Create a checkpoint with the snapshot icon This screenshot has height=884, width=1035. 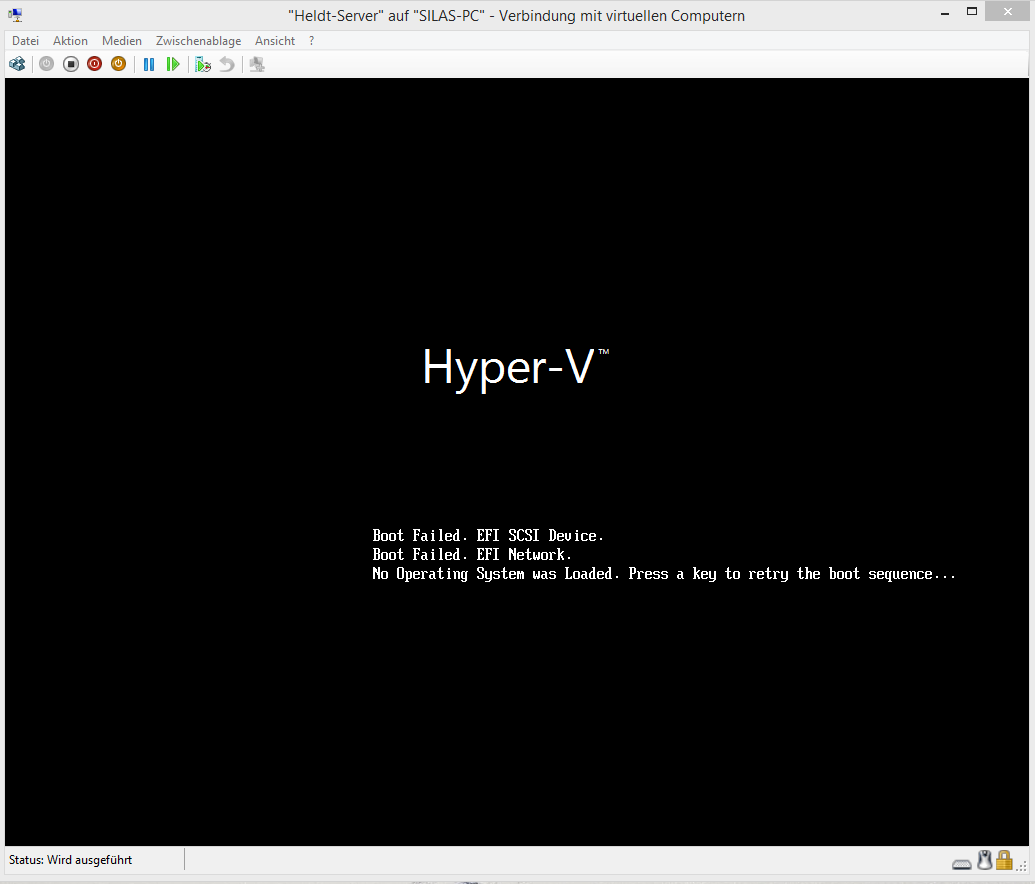(203, 64)
